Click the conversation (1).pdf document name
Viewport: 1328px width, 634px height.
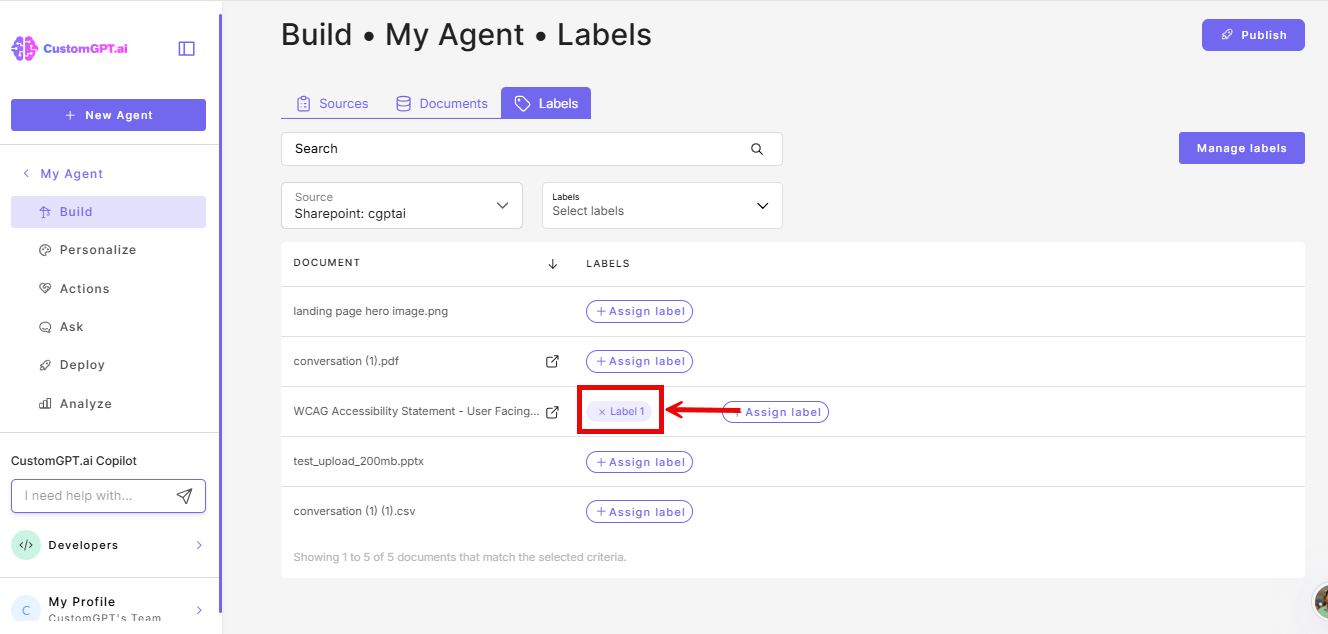point(346,361)
